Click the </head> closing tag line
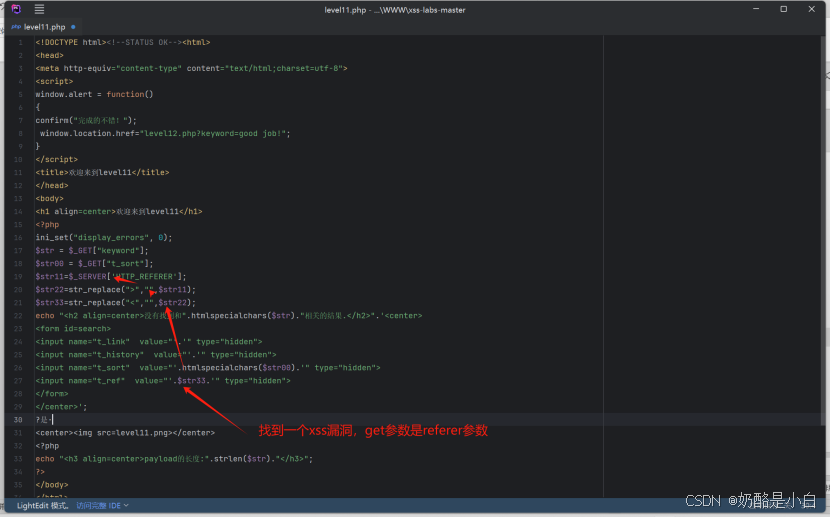The width and height of the screenshot is (830, 517). [x=52, y=185]
